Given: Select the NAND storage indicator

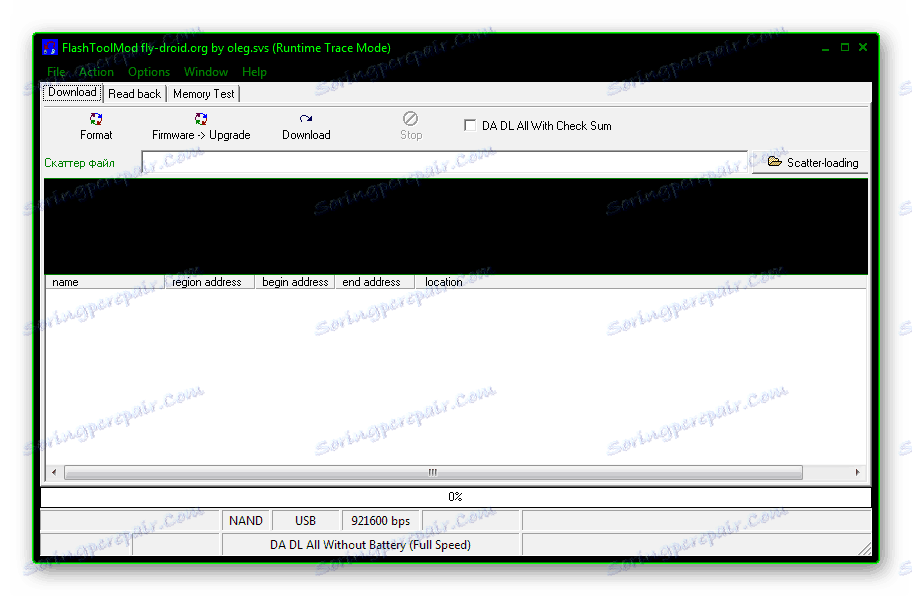Looking at the screenshot, I should [246, 520].
